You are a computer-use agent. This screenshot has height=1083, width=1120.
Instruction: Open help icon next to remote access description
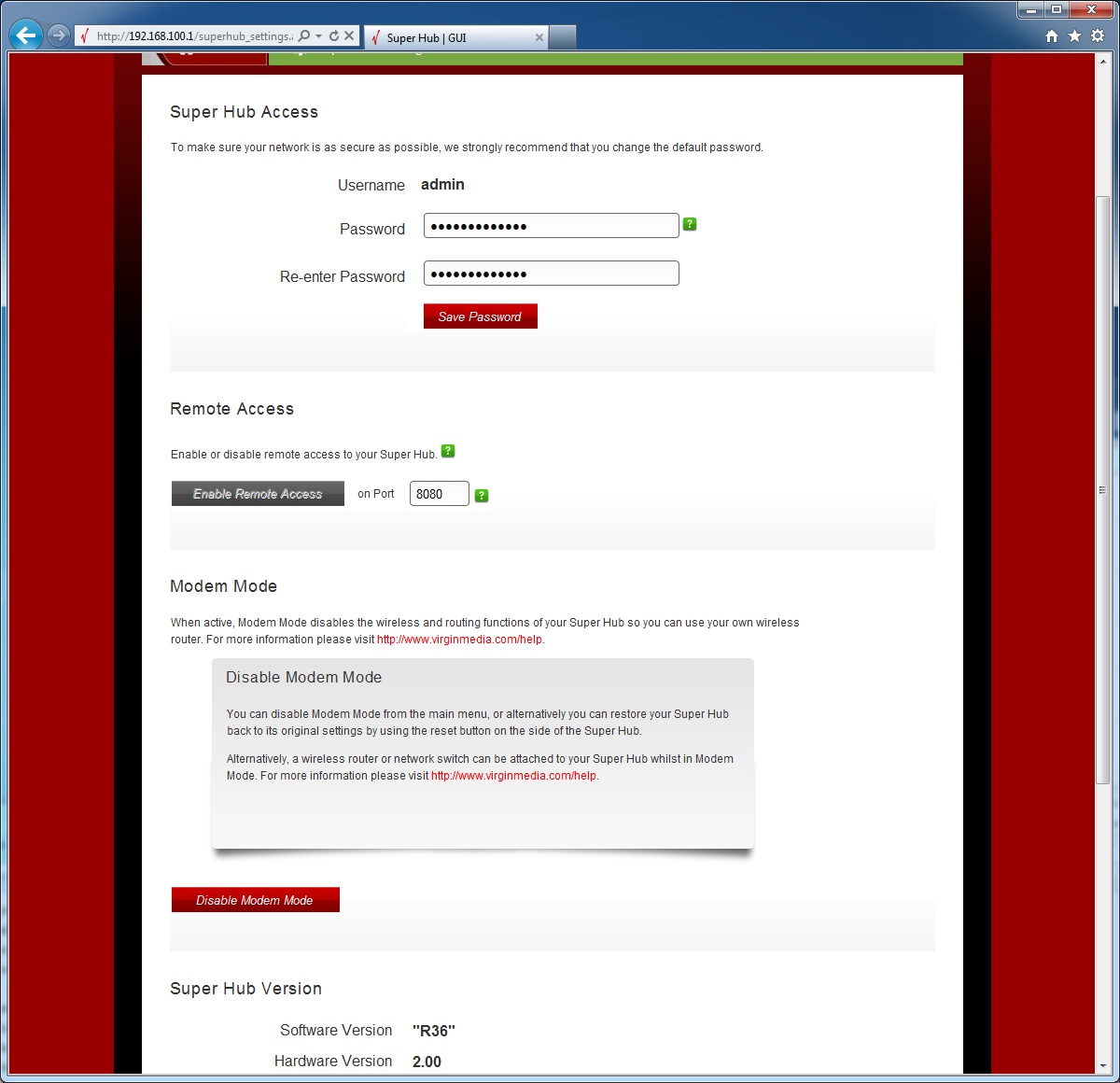coord(448,451)
